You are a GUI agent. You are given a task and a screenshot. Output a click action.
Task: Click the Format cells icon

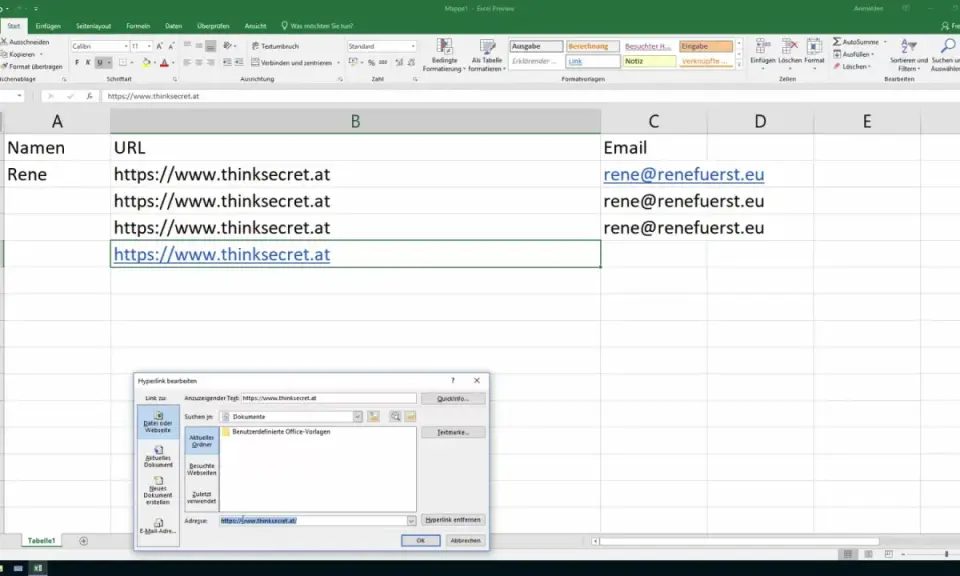pos(814,47)
